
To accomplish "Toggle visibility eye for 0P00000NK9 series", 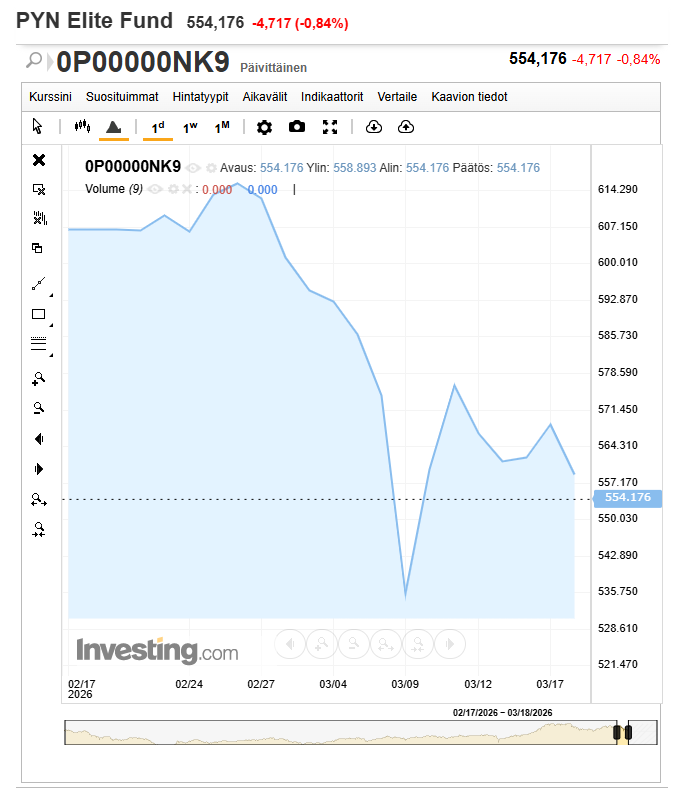I will [x=192, y=168].
